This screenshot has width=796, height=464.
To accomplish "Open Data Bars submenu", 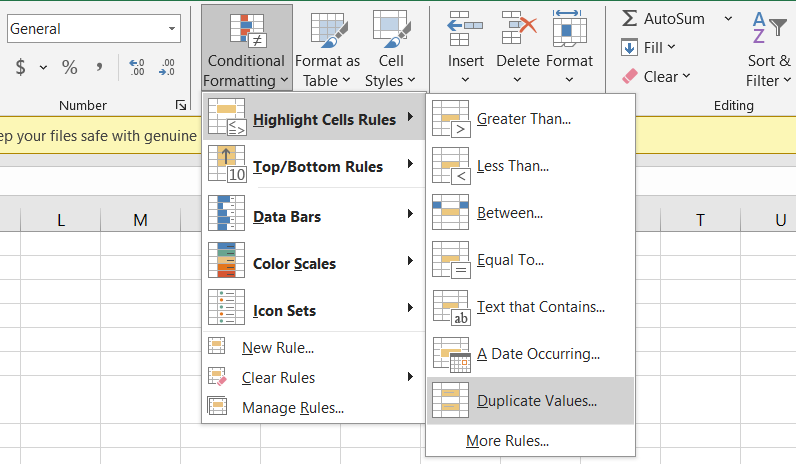I will coord(314,214).
